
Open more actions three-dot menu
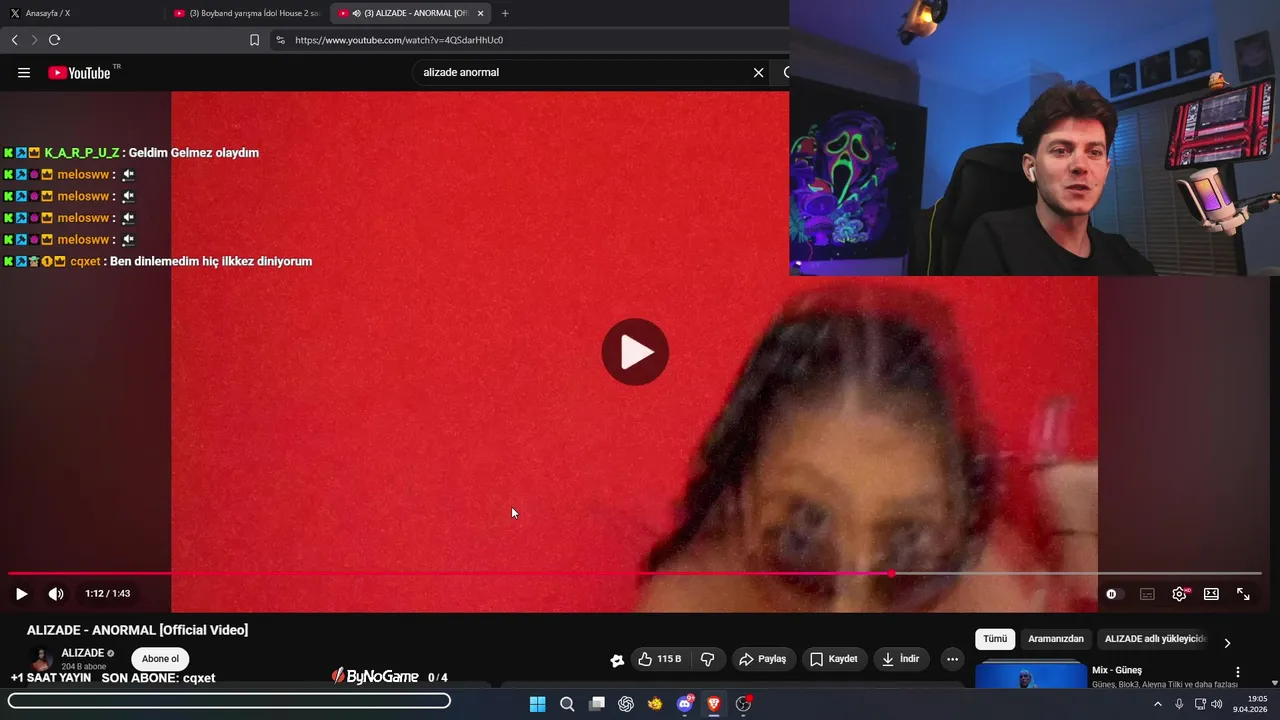click(952, 659)
